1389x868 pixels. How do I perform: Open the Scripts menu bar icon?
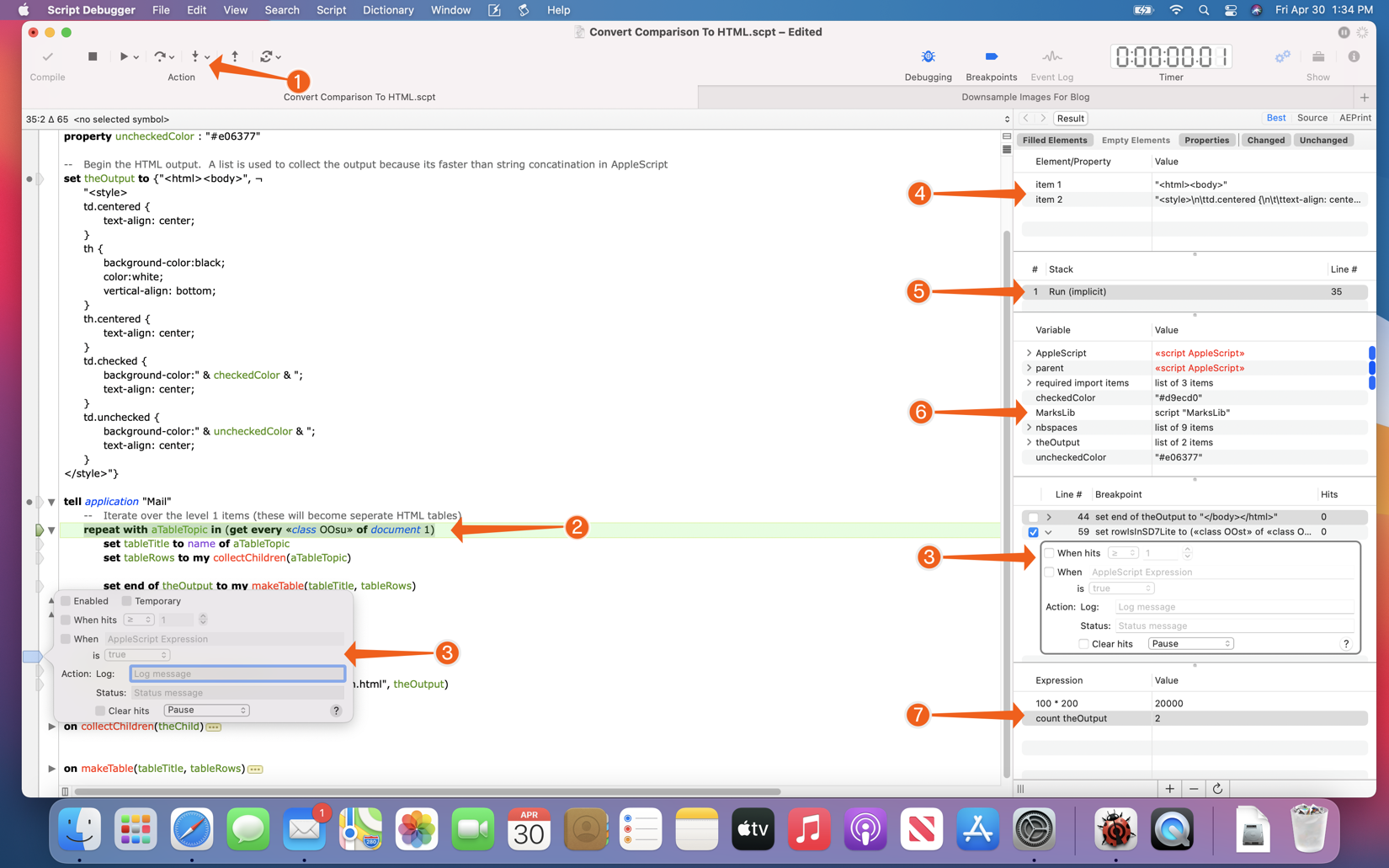[x=523, y=10]
